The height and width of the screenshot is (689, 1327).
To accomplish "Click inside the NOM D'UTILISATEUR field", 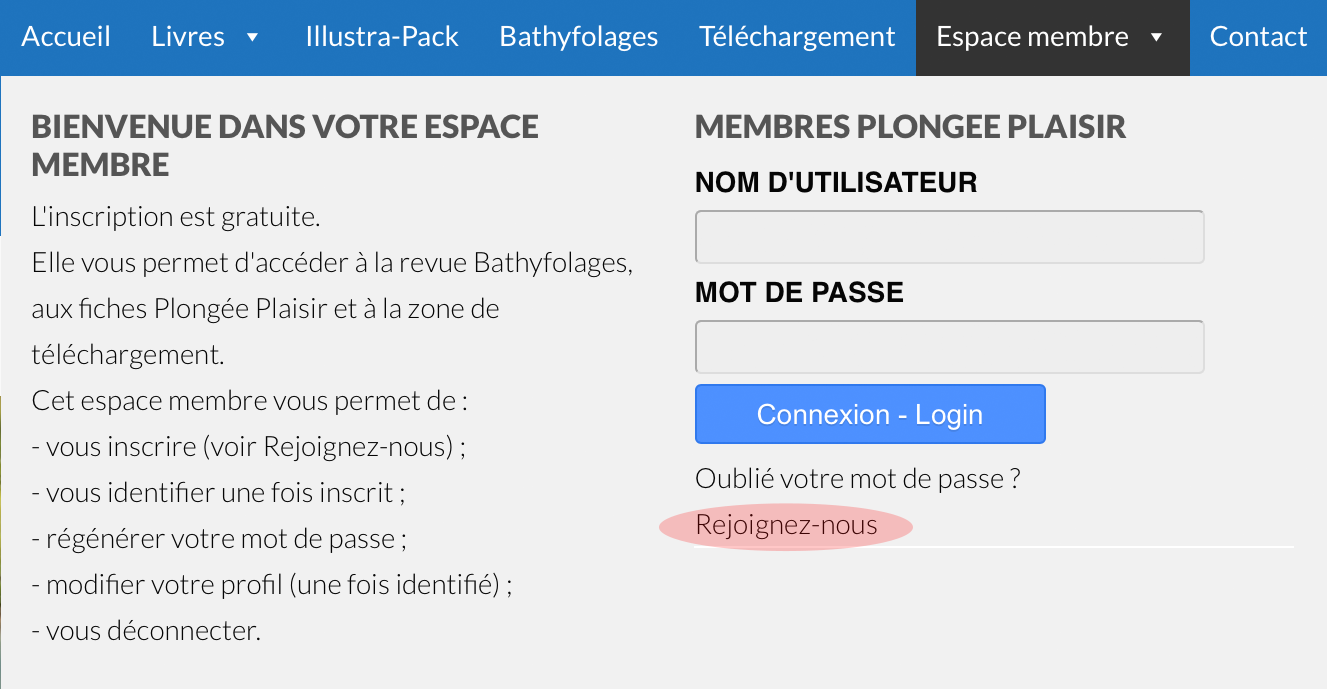I will point(949,236).
